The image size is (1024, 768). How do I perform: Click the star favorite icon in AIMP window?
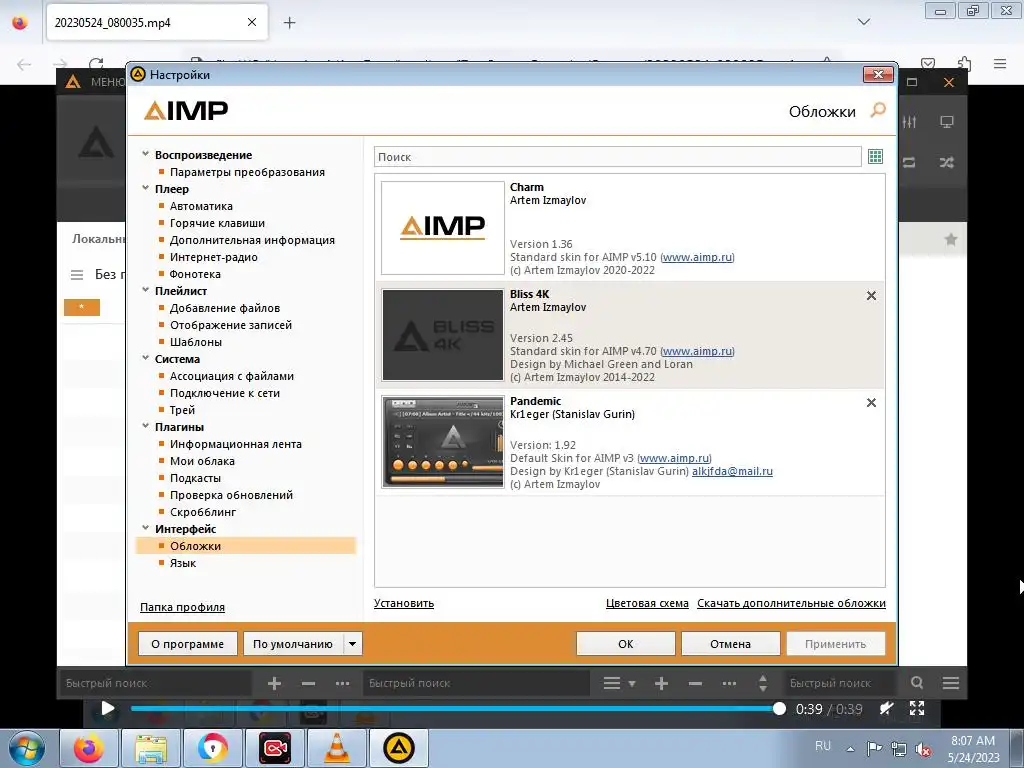(951, 240)
